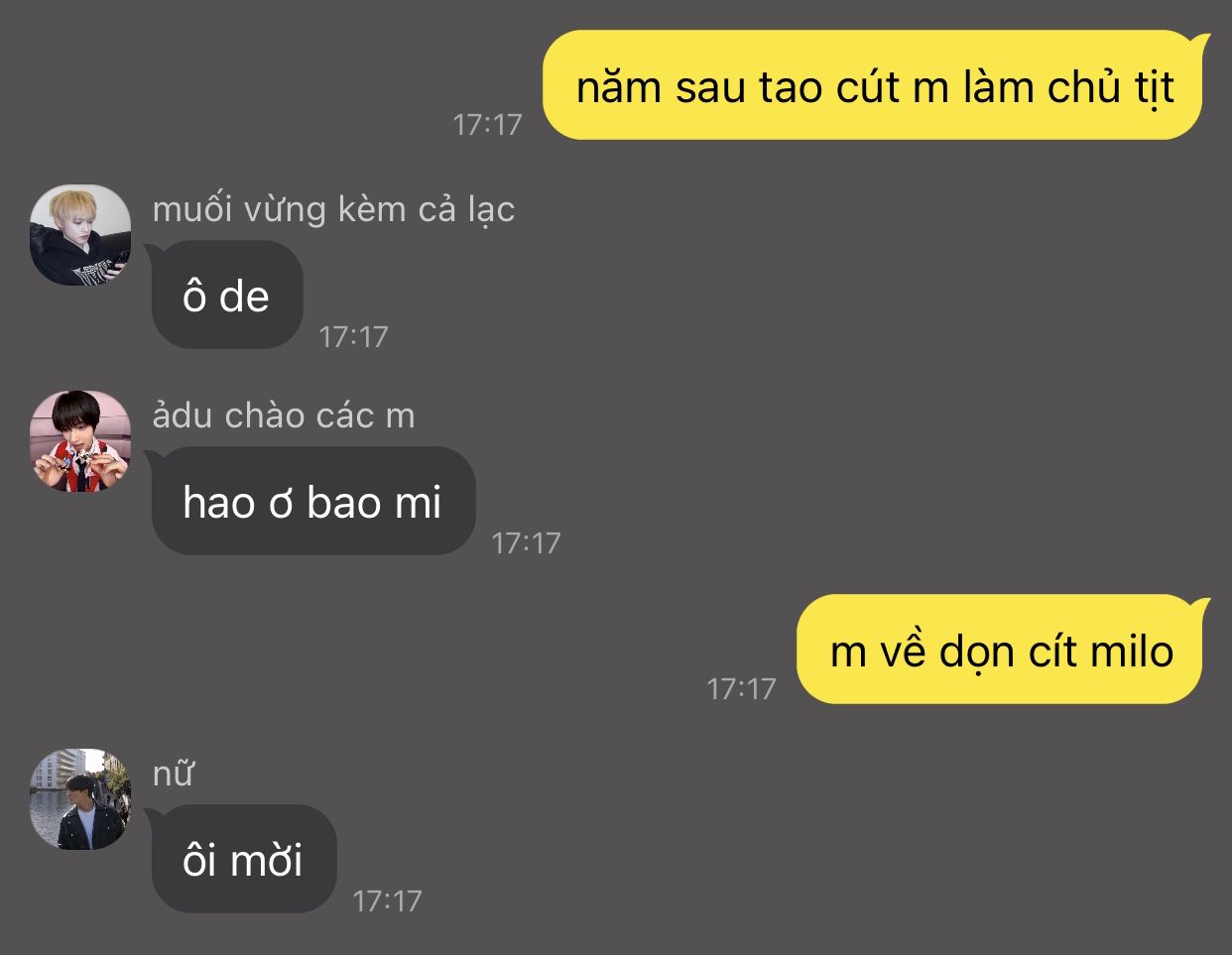Select the sender name muối vừng kèm cả lạc
This screenshot has height=955, width=1232.
click(333, 210)
